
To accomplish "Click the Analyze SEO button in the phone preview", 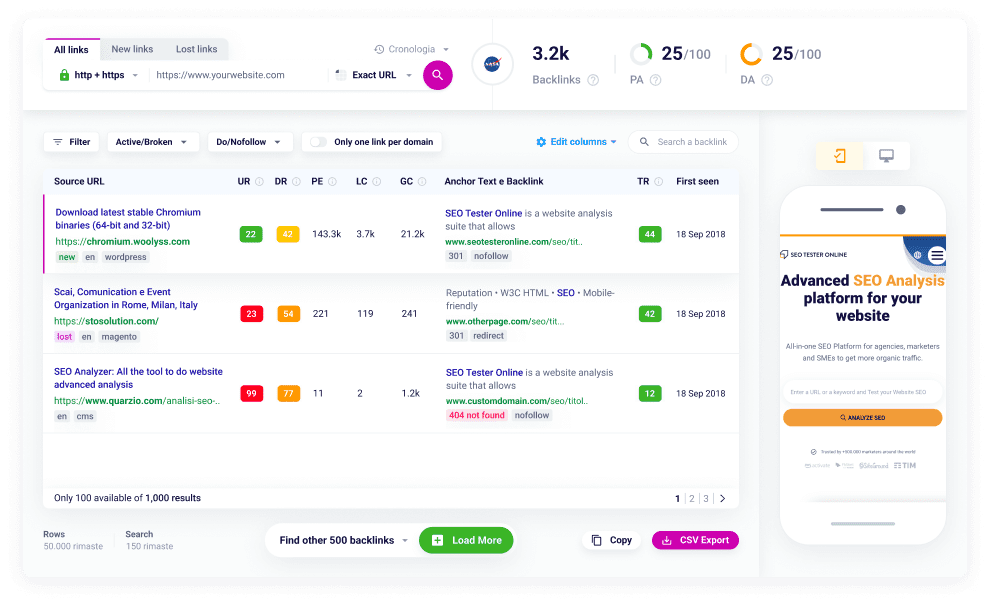I will point(862,417).
